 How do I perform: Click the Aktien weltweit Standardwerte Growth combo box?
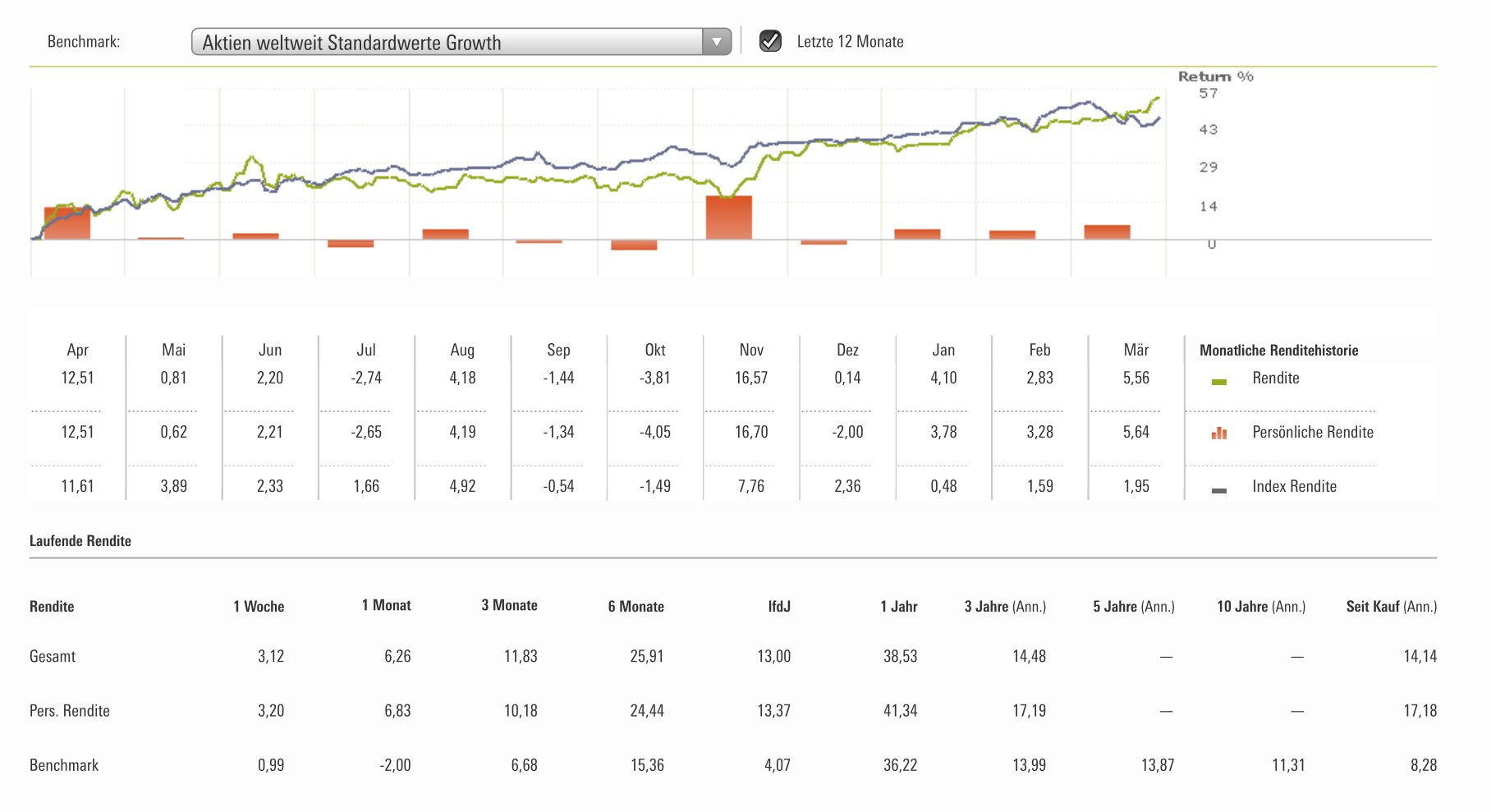pos(447,42)
